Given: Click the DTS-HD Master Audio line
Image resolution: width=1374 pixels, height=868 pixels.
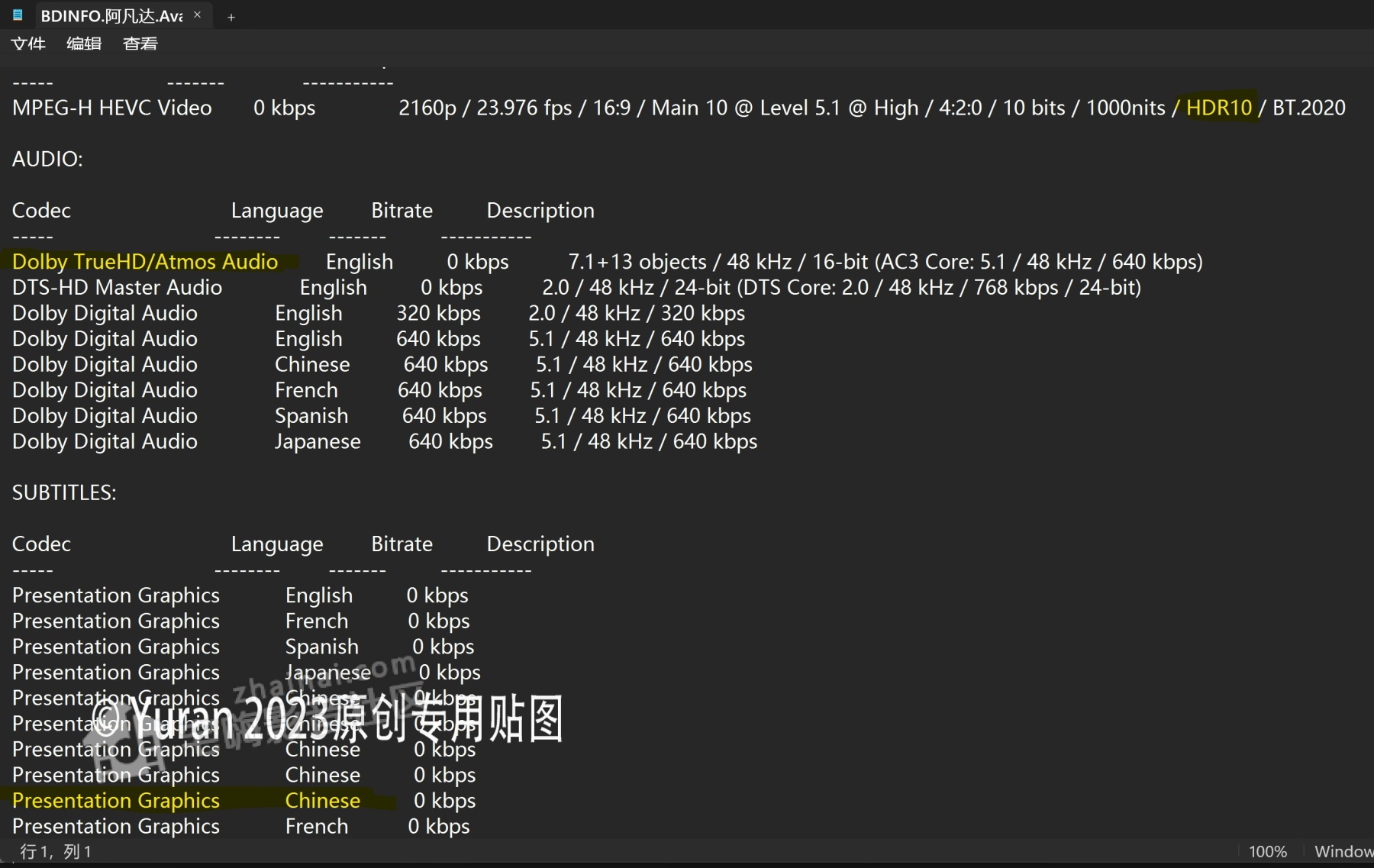Looking at the screenshot, I should (x=576, y=288).
